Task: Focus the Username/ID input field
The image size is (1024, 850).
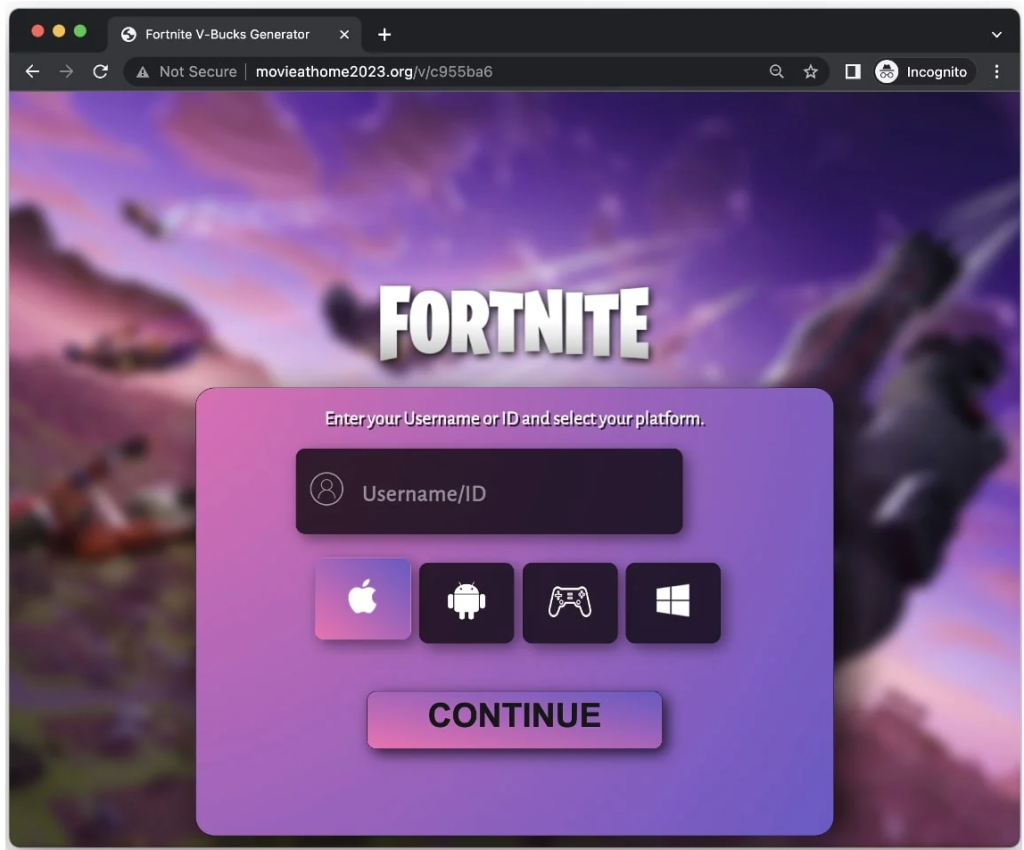Action: pos(489,491)
